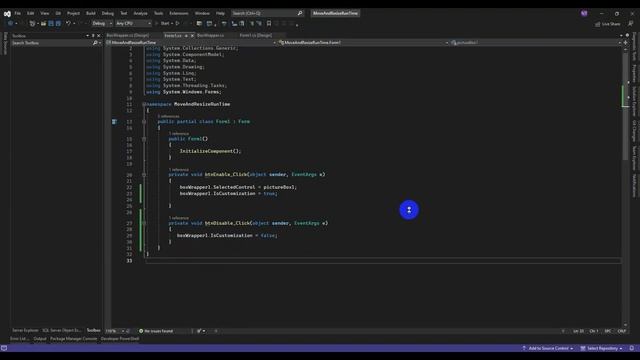Click the quick actions icon on line 13

(x=114, y=122)
